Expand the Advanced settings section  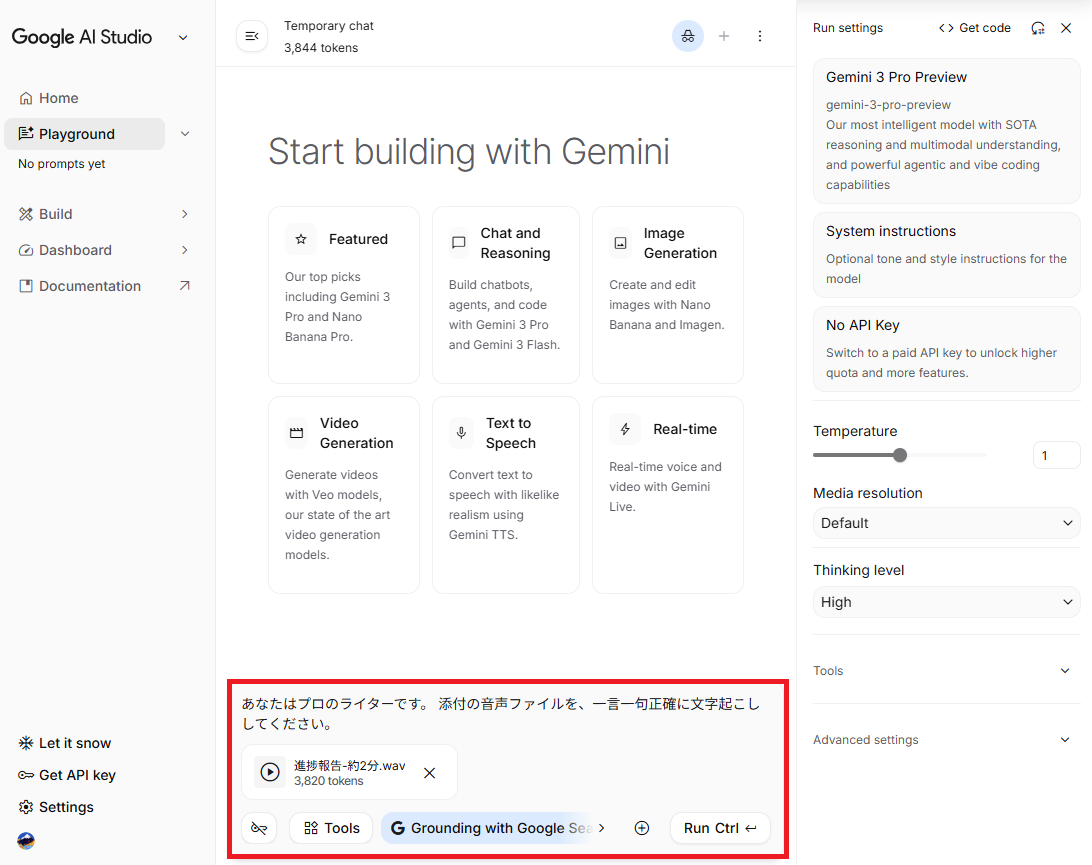click(x=946, y=740)
